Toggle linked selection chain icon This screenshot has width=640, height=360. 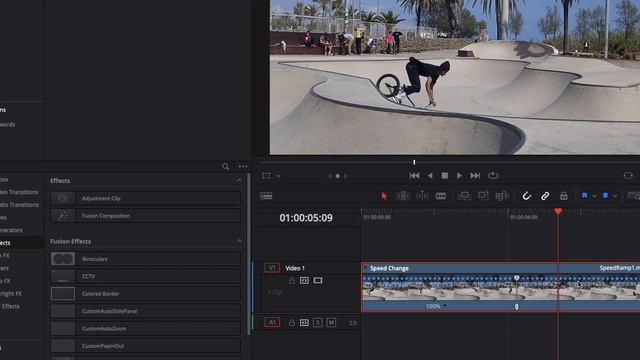coord(545,196)
